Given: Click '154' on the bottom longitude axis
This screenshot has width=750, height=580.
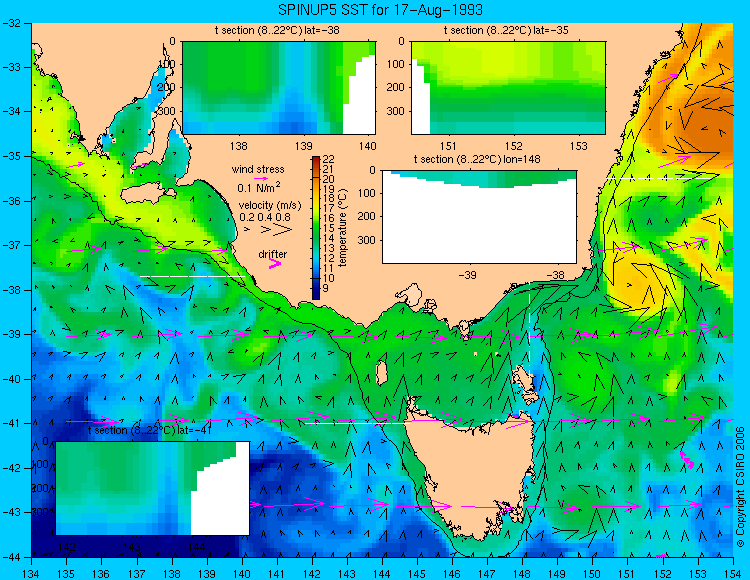Looking at the screenshot, I should [732, 574].
